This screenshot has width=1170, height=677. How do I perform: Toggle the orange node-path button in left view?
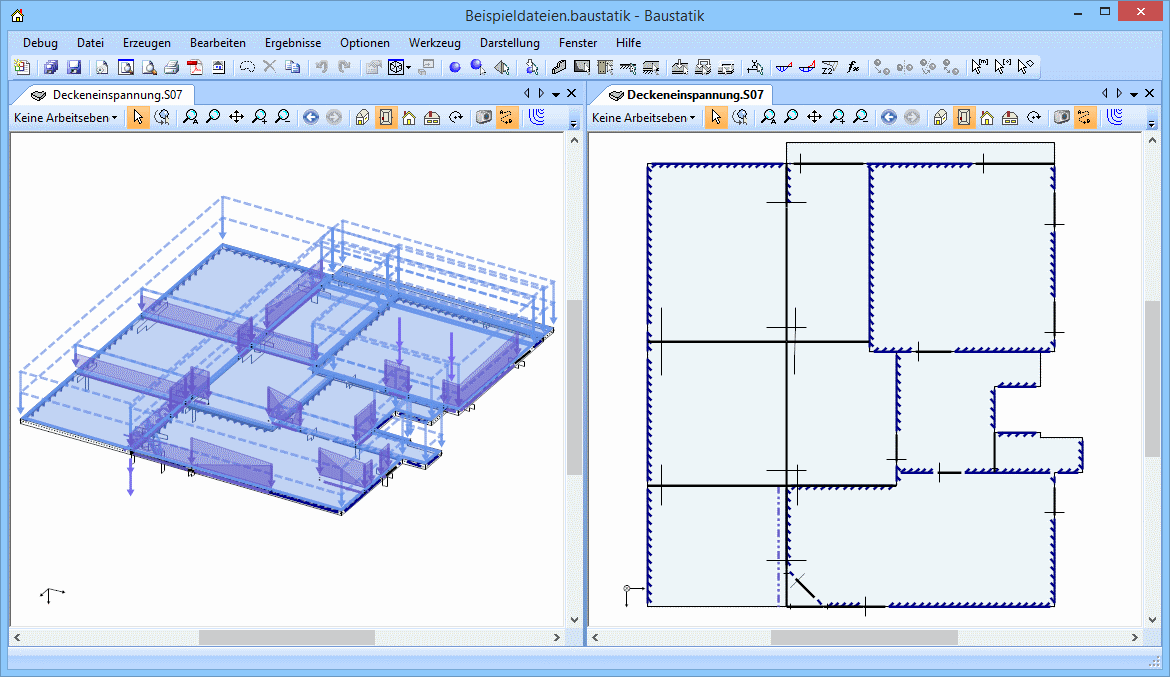click(507, 117)
